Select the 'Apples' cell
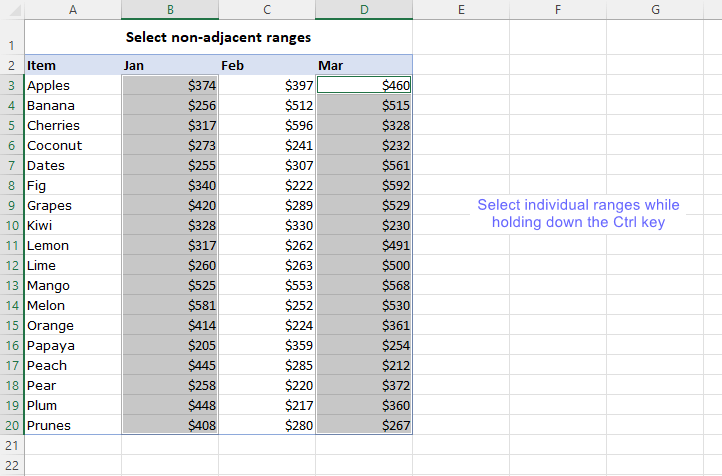The width and height of the screenshot is (722, 476). coord(72,85)
